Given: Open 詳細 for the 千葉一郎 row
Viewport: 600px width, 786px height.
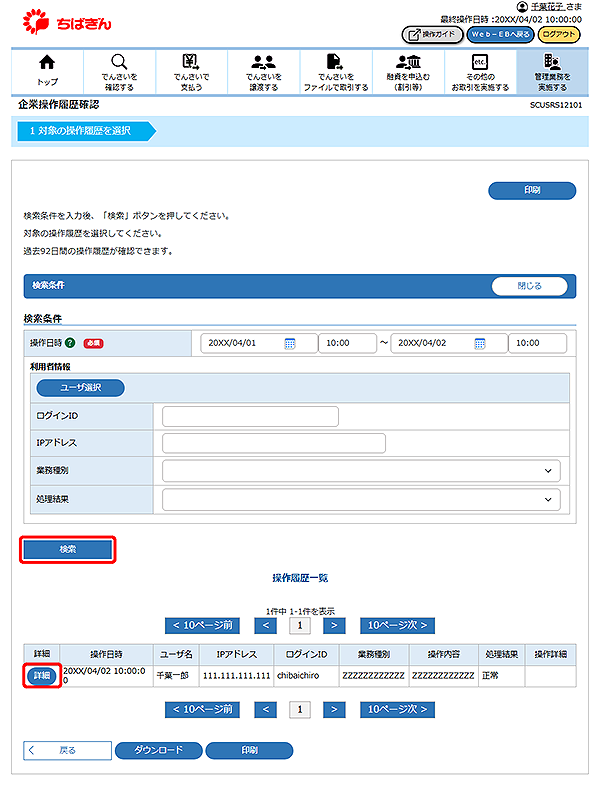Looking at the screenshot, I should [x=42, y=676].
